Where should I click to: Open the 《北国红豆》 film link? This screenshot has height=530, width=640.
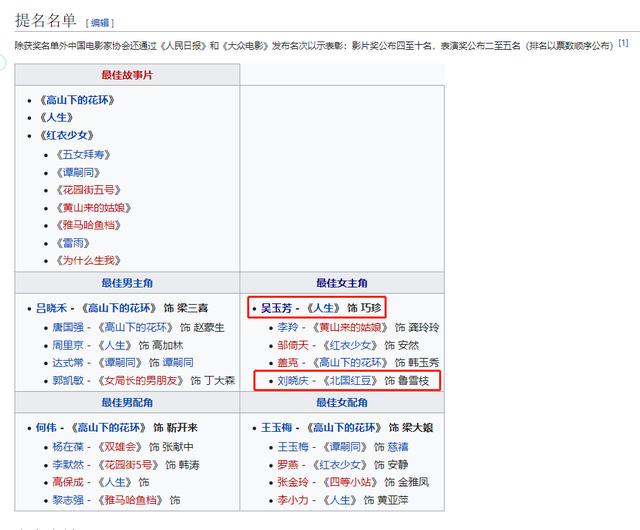click(349, 381)
